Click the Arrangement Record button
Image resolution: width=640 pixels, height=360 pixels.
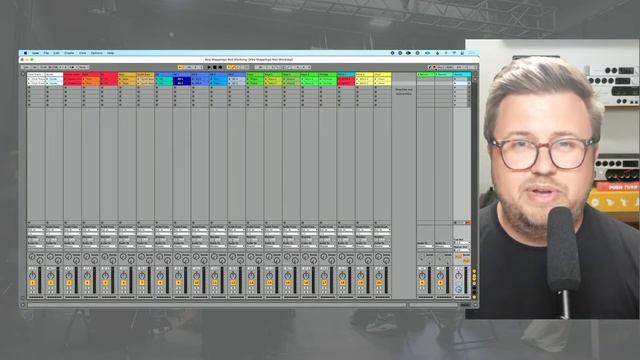pos(220,67)
